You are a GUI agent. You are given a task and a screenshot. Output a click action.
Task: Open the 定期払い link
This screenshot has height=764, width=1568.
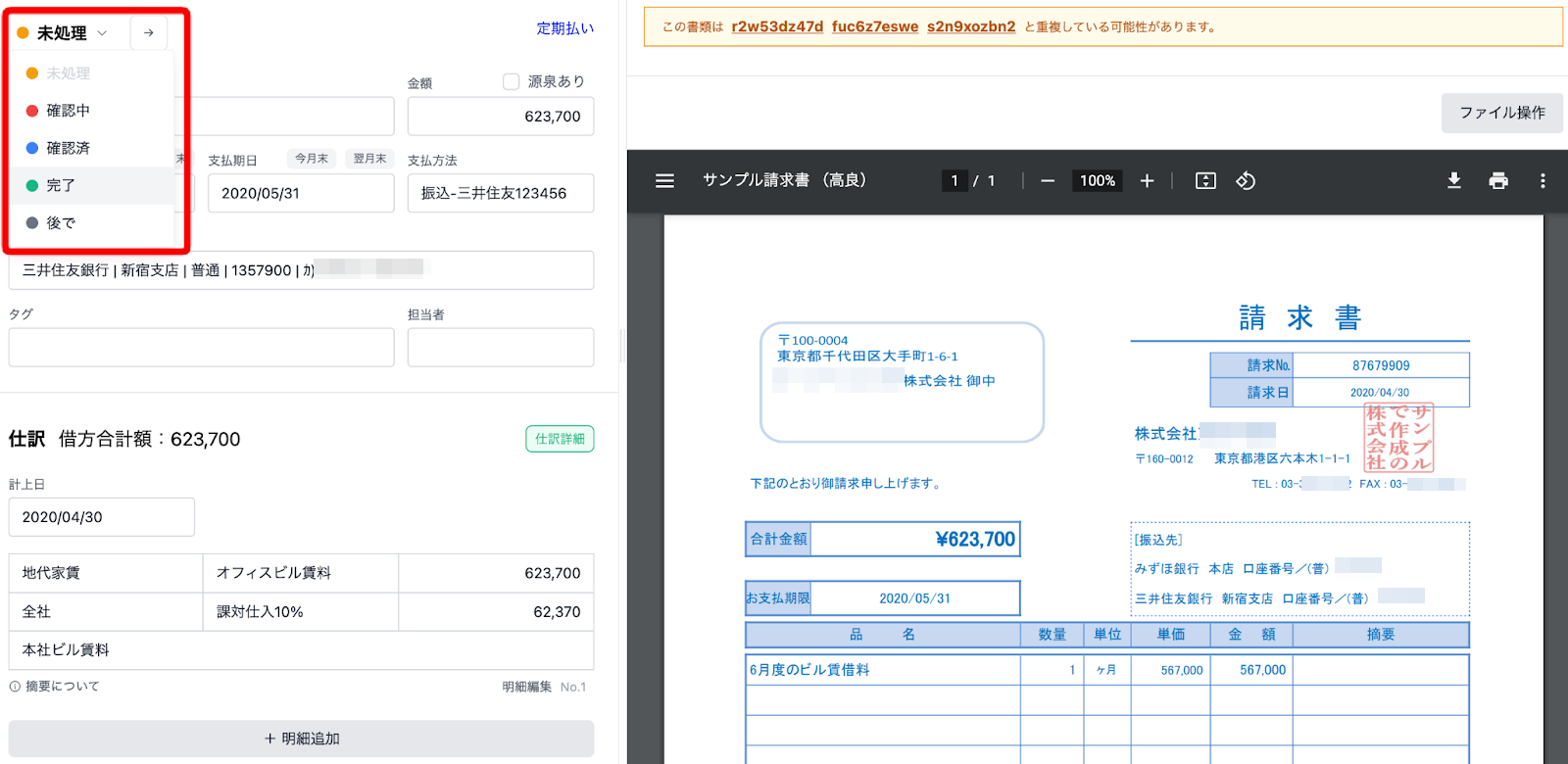[565, 28]
